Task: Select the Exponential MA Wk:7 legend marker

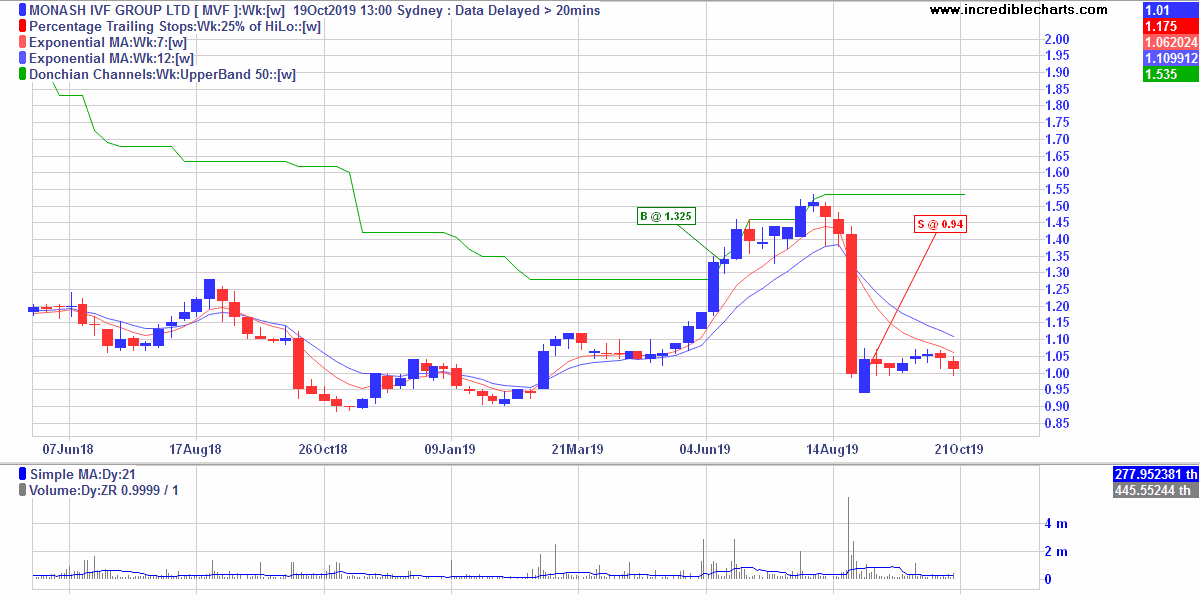Action: [23, 42]
